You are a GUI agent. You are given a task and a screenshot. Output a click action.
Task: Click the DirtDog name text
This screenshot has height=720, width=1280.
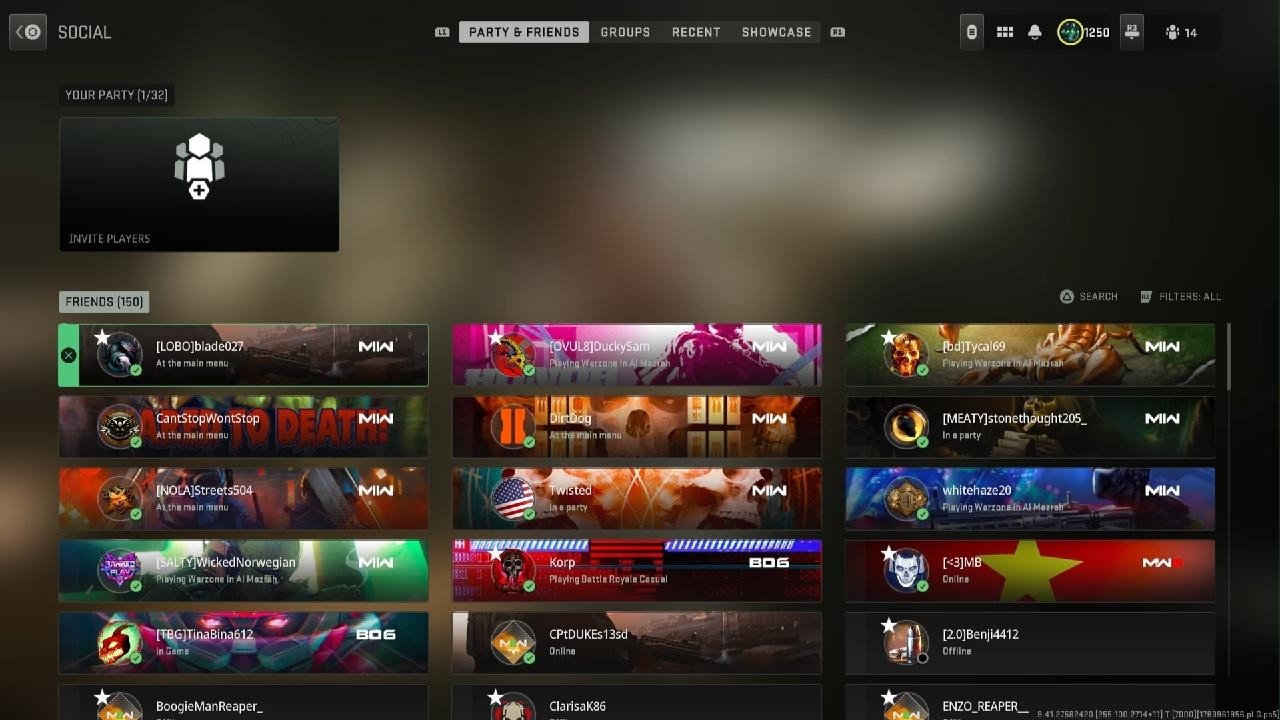coord(570,418)
